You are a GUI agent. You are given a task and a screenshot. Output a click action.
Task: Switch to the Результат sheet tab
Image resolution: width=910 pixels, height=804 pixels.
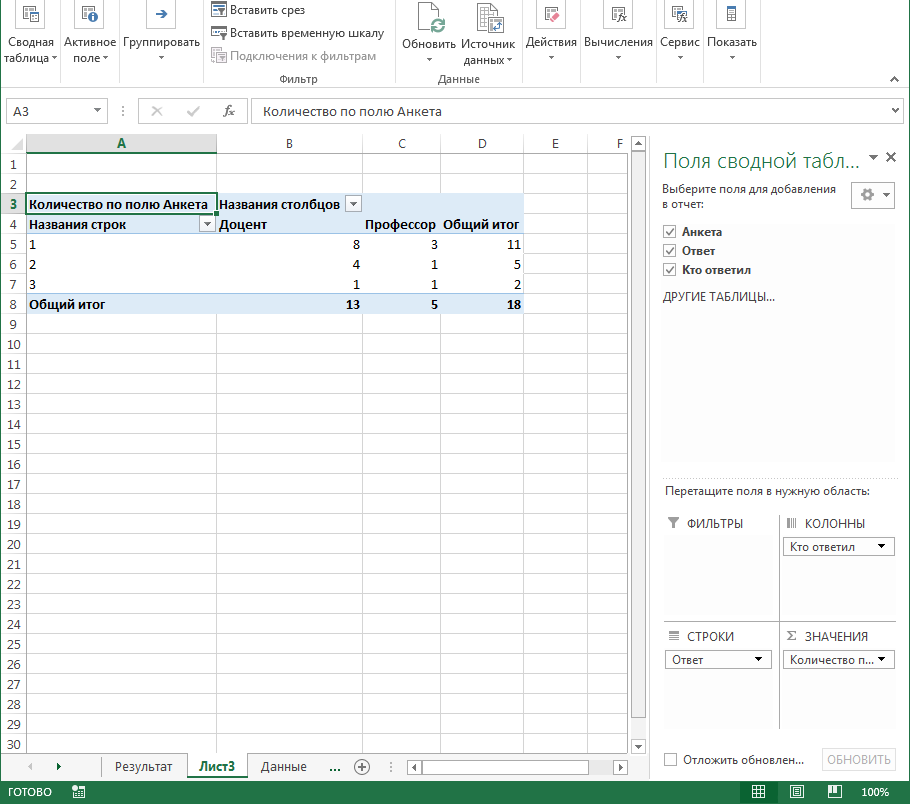tap(143, 767)
